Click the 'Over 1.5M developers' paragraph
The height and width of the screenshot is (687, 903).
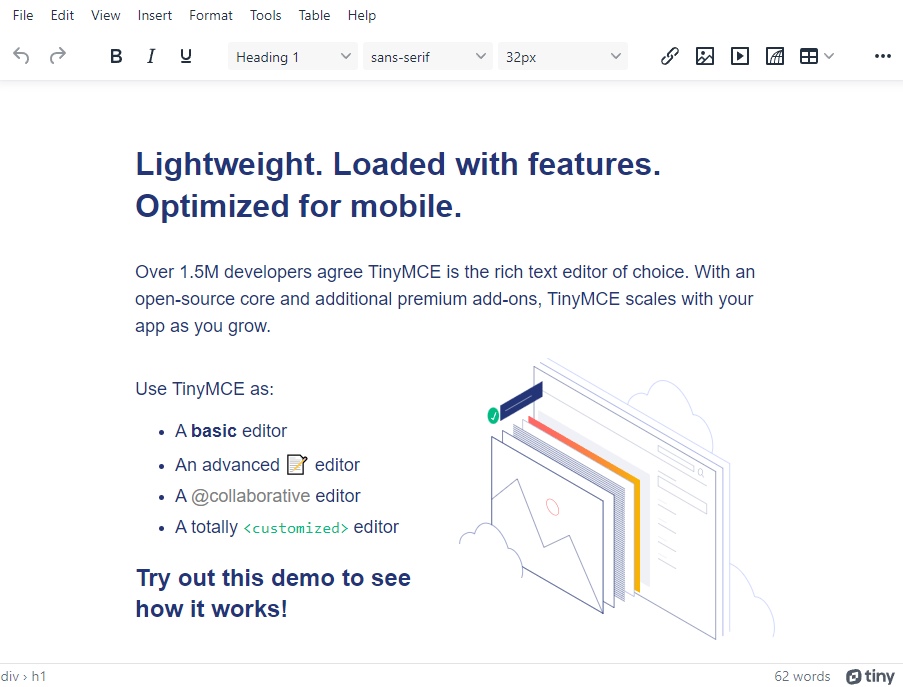(x=445, y=299)
